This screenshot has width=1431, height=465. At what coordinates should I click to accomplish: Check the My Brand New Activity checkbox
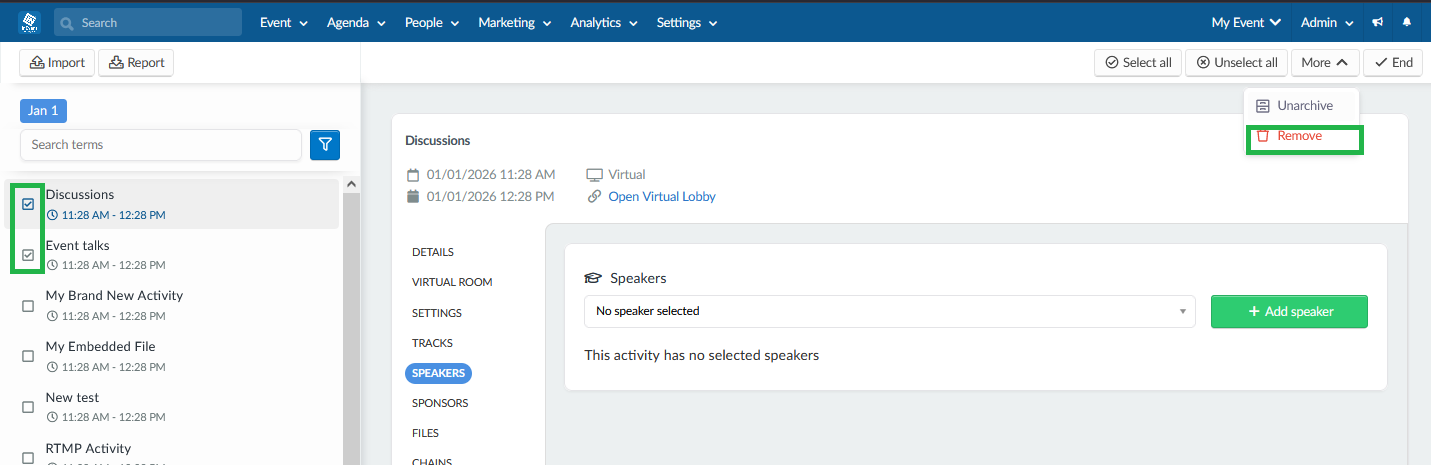point(28,306)
